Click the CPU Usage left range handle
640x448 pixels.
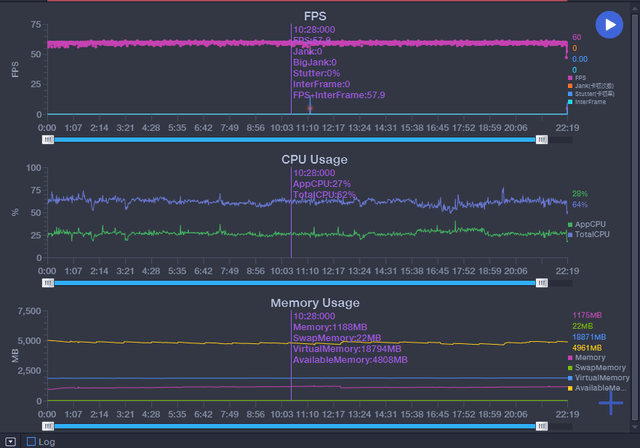(47, 283)
